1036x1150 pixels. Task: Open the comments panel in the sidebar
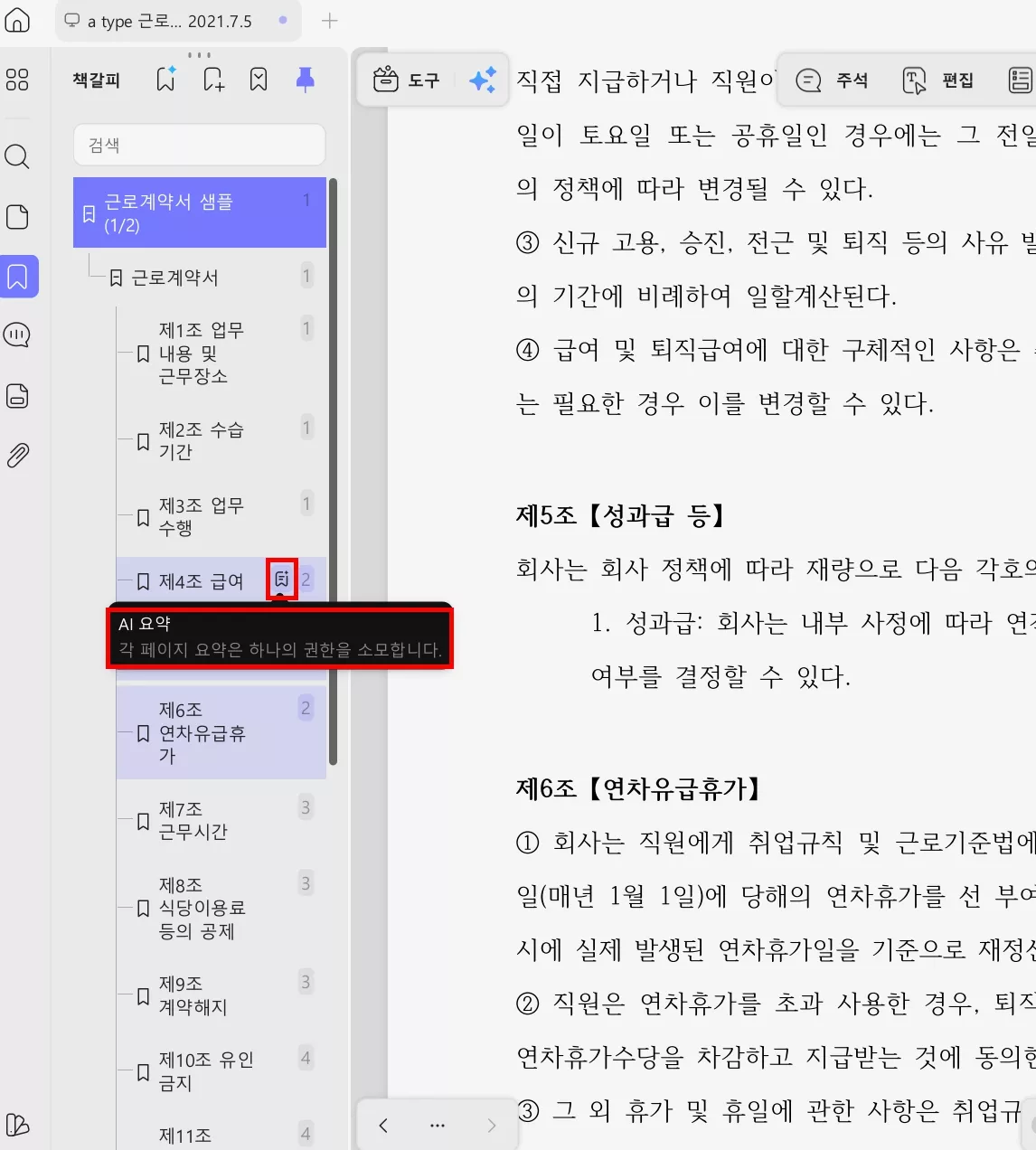[18, 335]
